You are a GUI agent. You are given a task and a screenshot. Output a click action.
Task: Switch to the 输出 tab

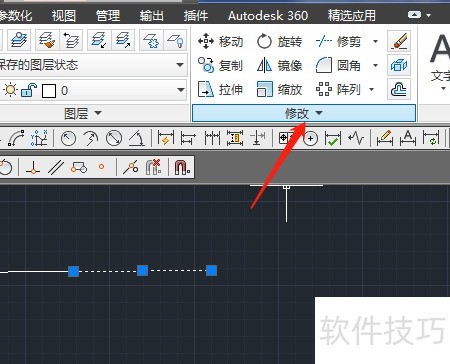(x=151, y=15)
